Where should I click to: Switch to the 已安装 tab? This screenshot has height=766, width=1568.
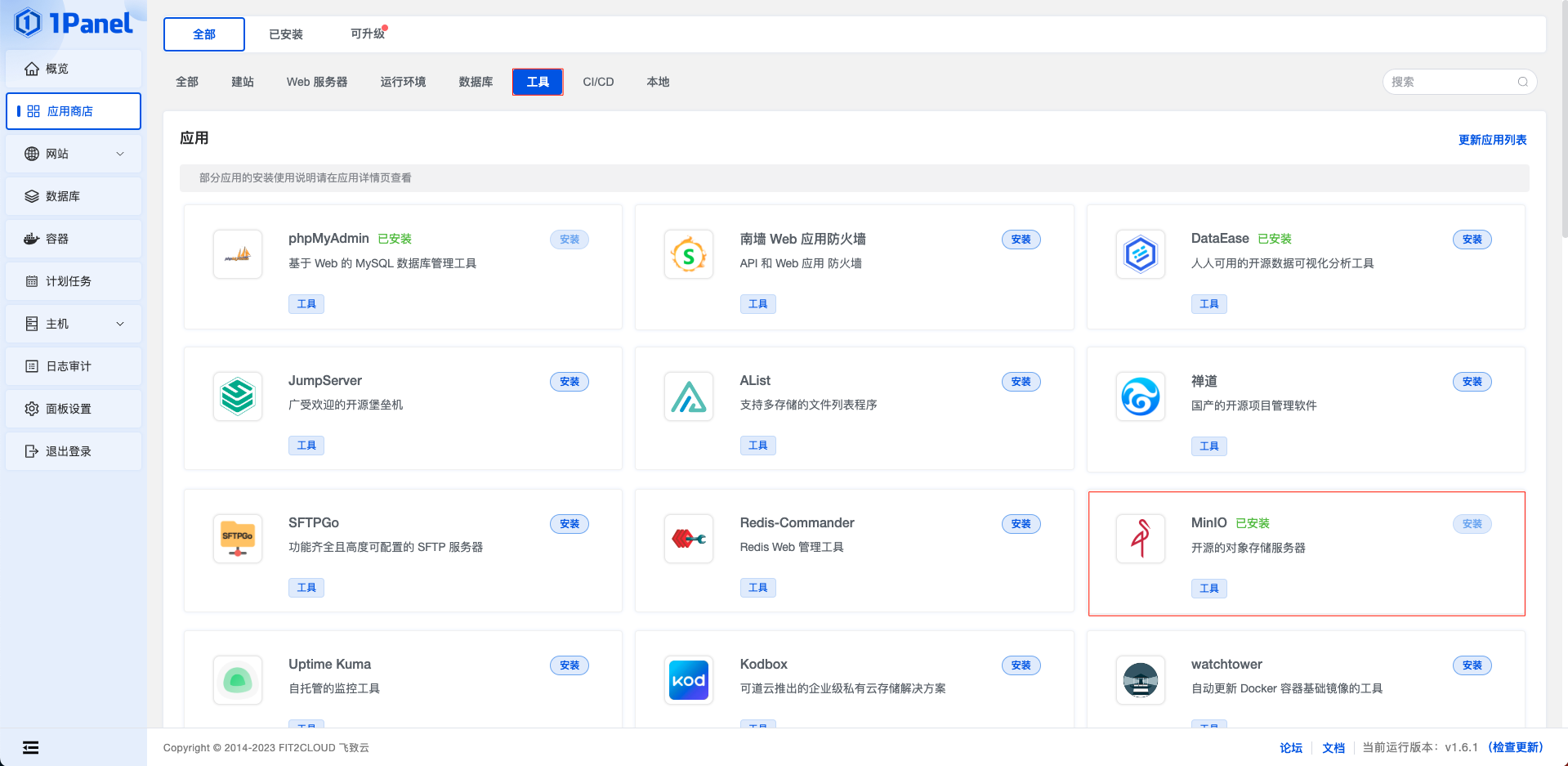[x=286, y=34]
